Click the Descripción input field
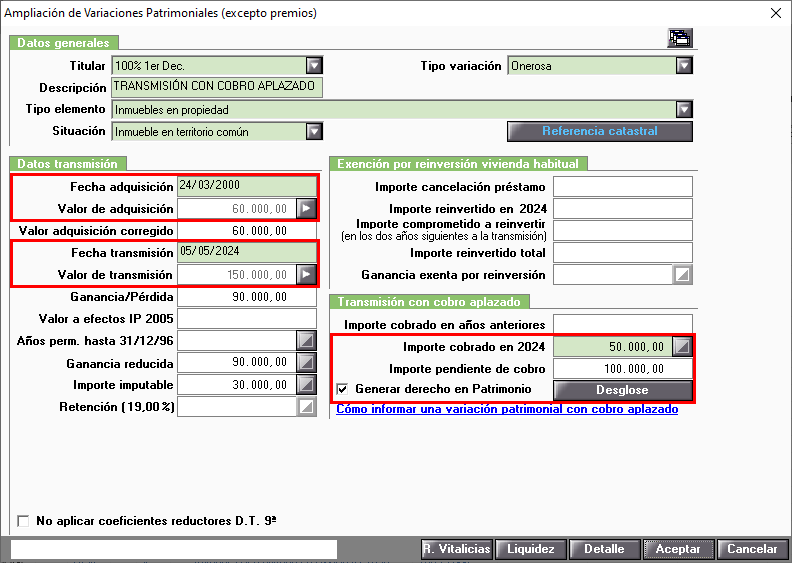The image size is (792, 563). tap(217, 87)
